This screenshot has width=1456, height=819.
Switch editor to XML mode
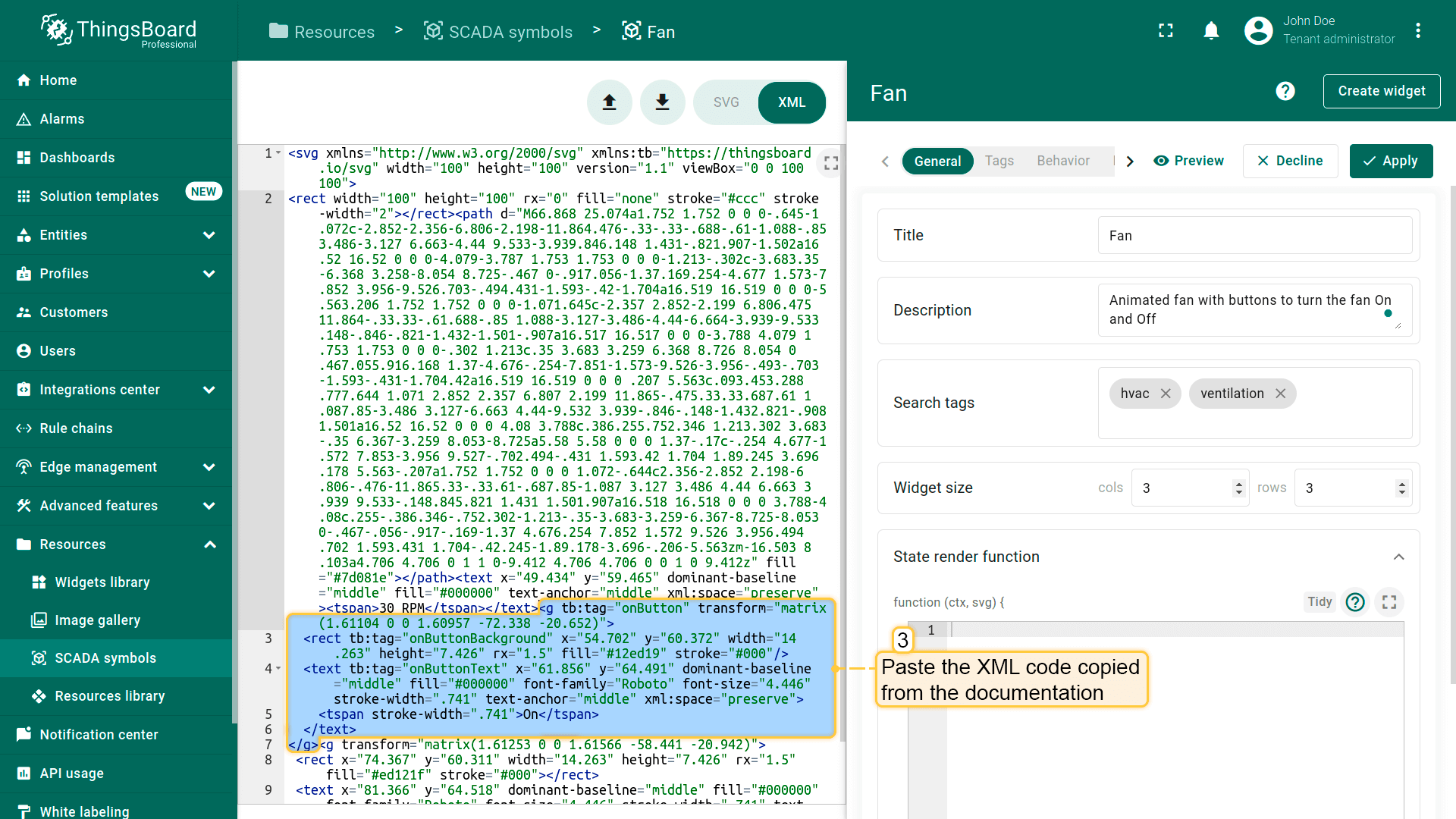coord(792,102)
